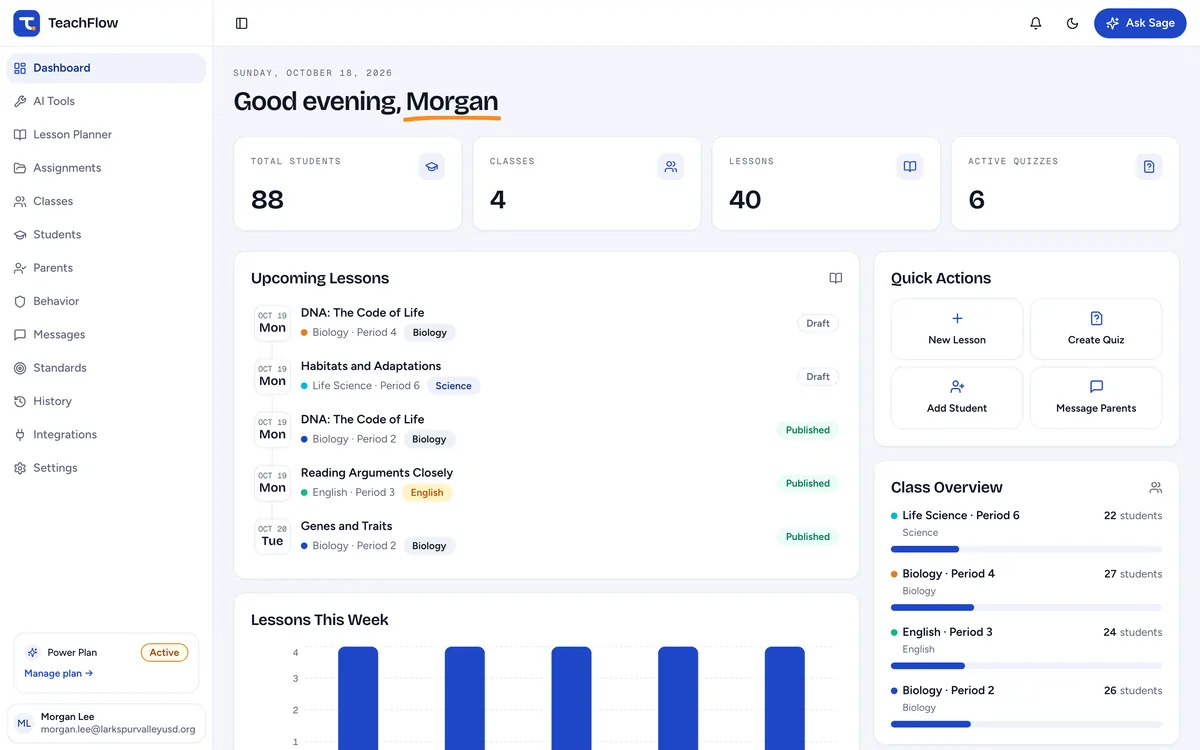The image size is (1200, 750).
Task: Click the Lessons count 40
Action: point(745,200)
